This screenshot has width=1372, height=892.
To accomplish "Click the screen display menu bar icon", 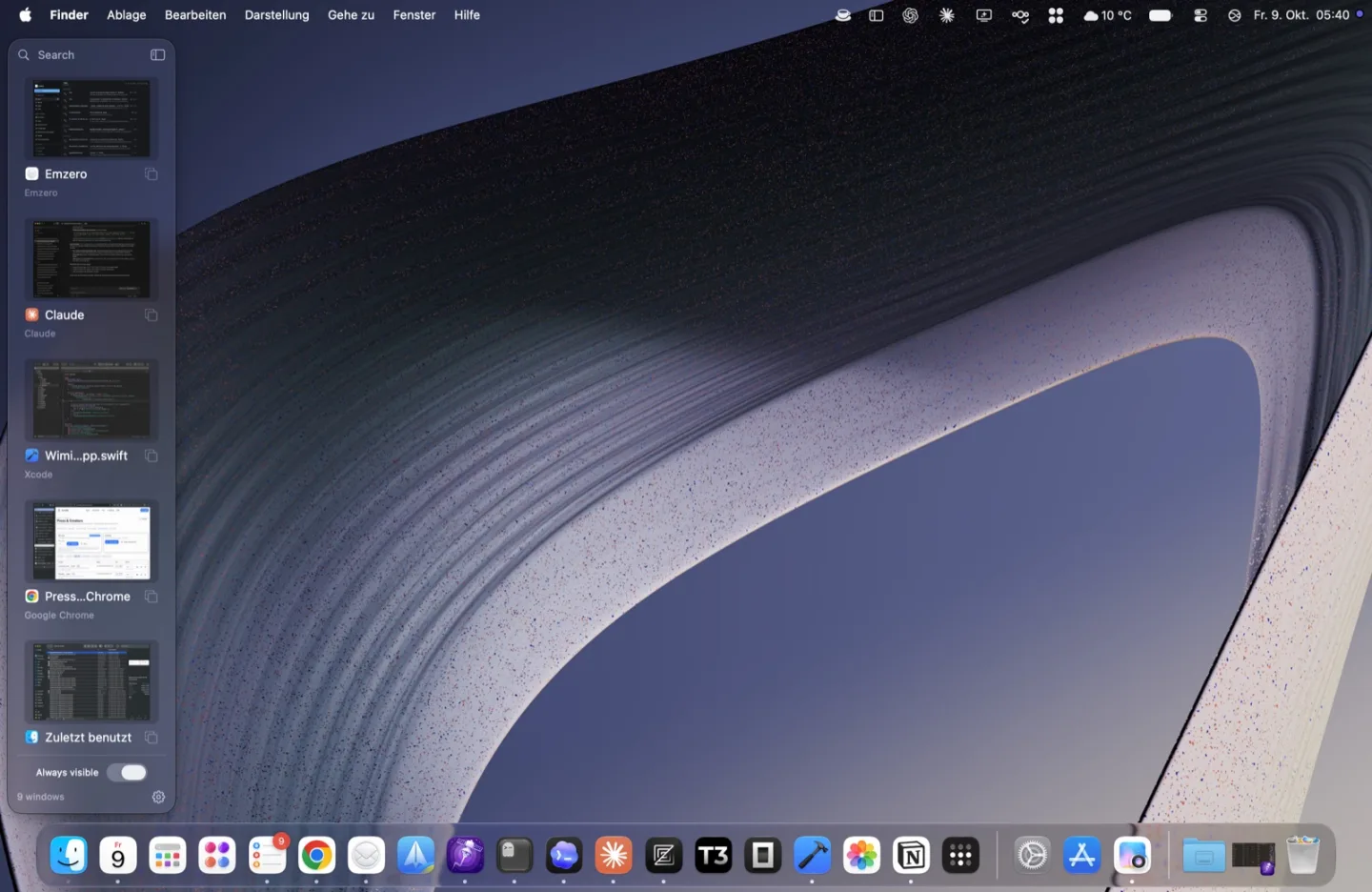I will coord(984,15).
